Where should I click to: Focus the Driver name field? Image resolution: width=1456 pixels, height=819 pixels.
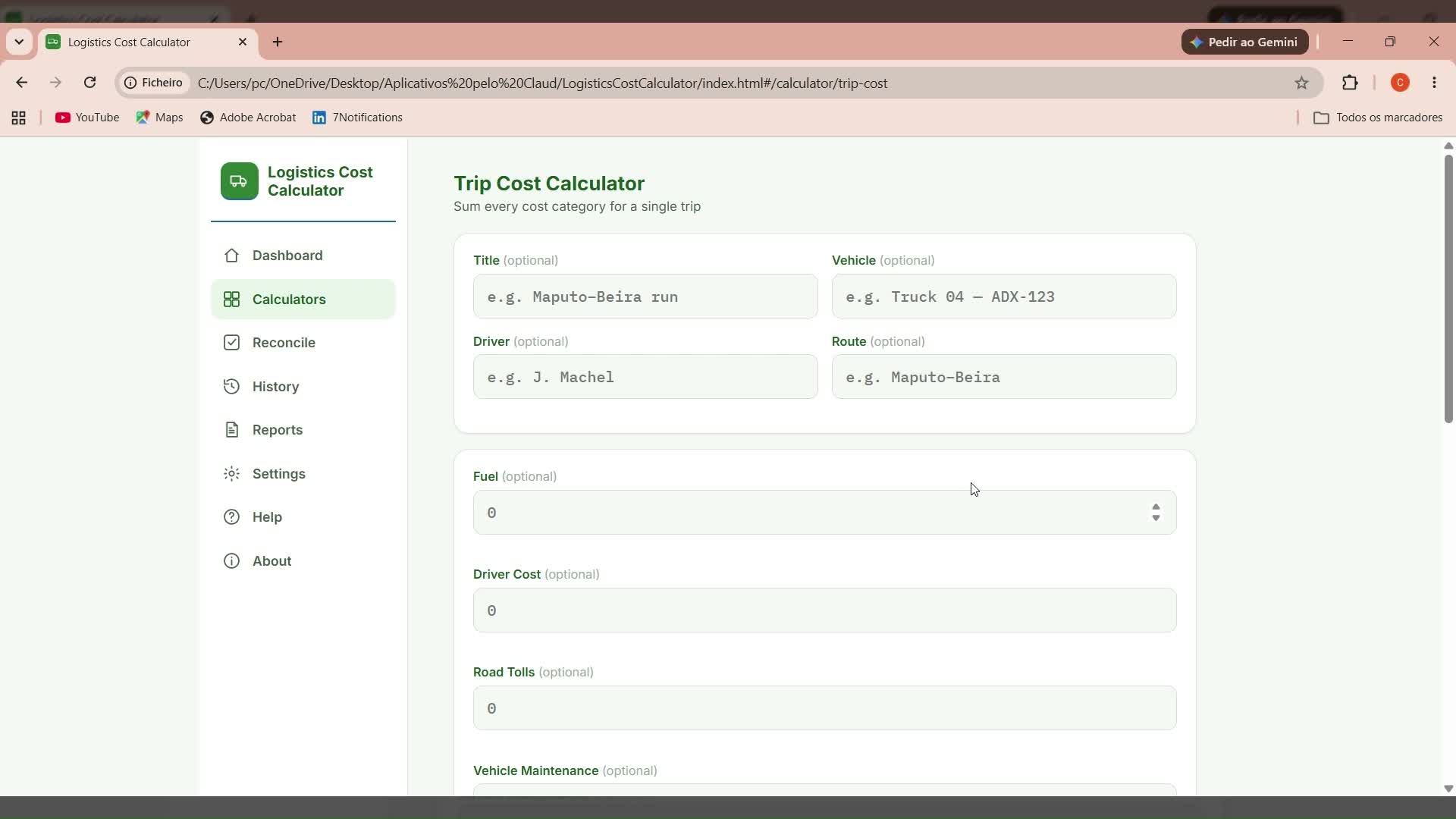click(645, 377)
